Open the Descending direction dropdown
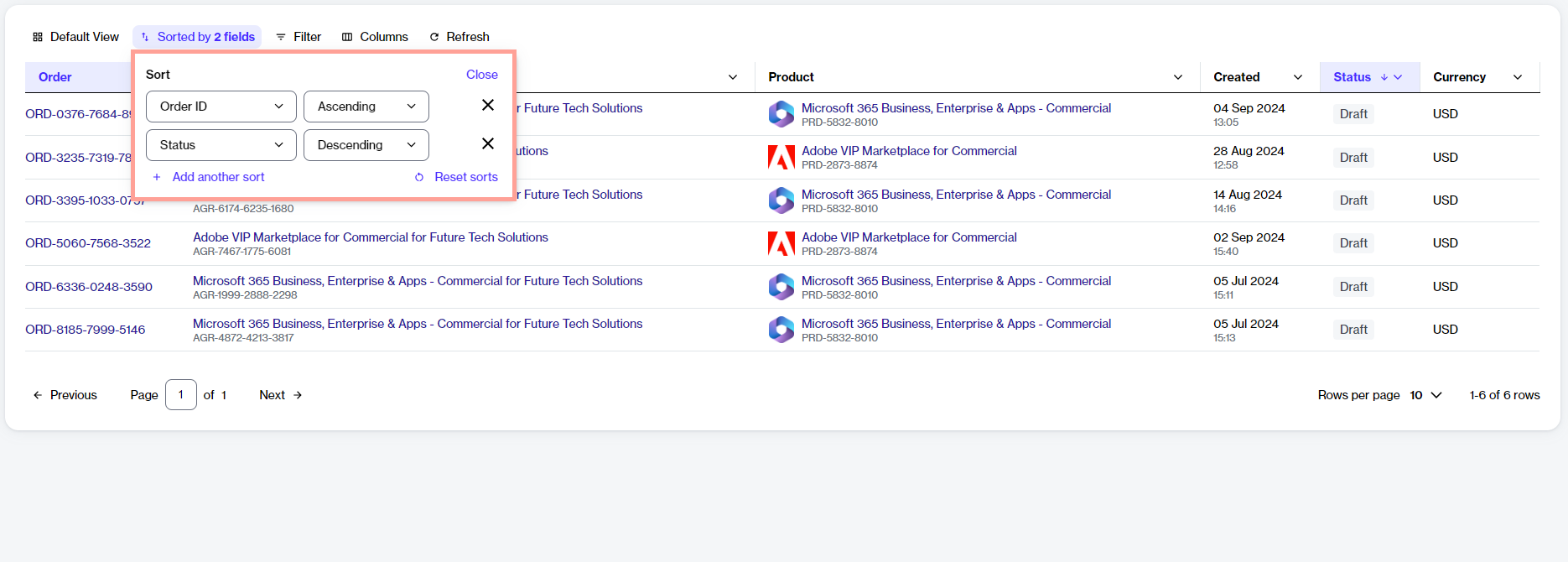 coord(366,145)
